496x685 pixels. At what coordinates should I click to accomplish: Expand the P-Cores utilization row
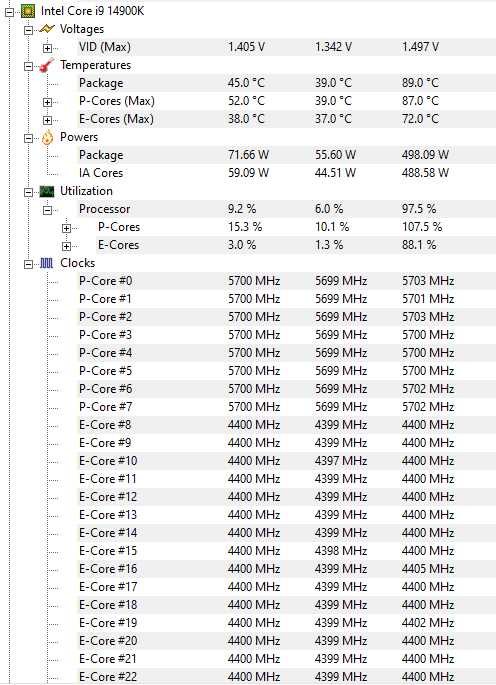coord(66,228)
